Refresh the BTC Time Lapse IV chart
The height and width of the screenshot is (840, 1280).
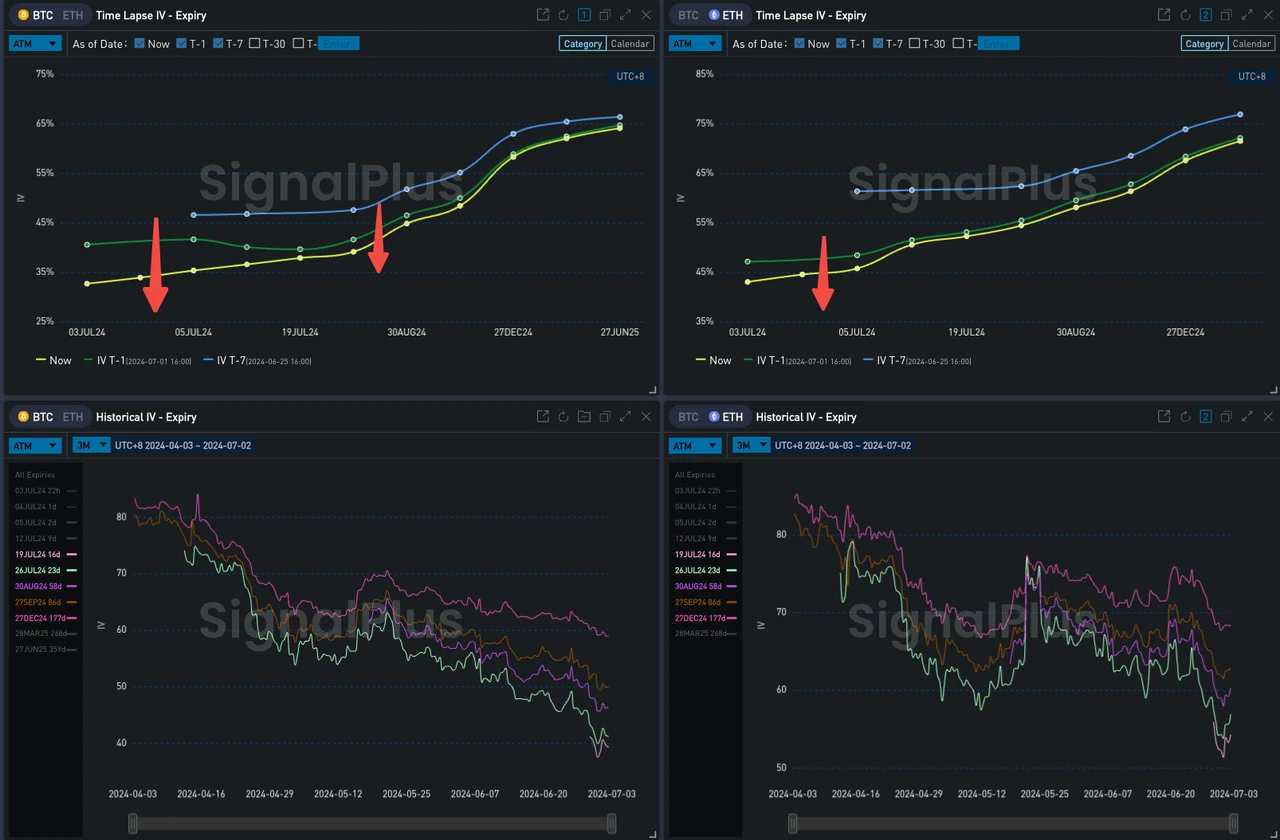(563, 15)
